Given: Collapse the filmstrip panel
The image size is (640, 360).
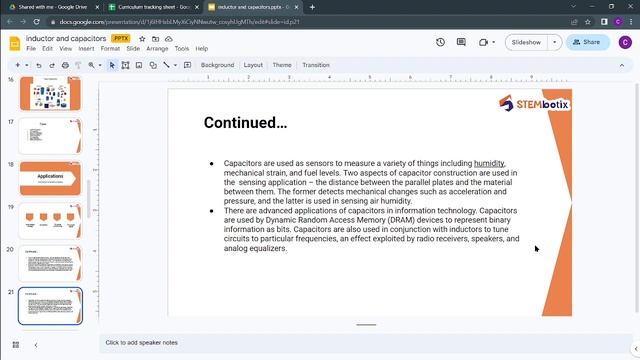Looking at the screenshot, I should tap(36, 345).
